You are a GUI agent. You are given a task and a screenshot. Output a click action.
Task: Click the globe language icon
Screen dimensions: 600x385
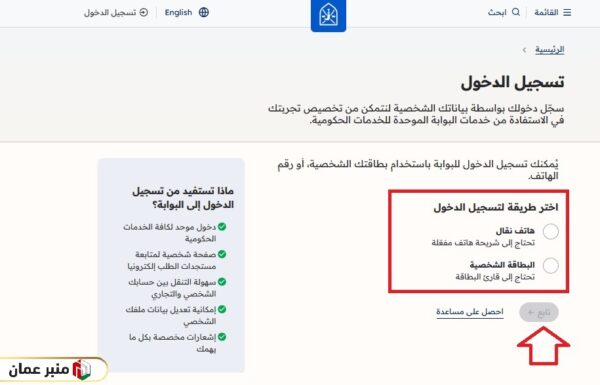click(204, 12)
